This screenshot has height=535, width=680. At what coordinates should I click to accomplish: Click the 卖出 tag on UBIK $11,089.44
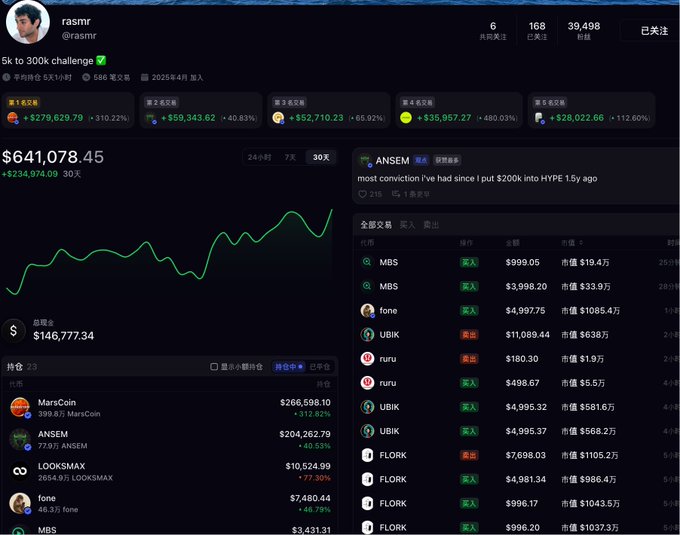click(469, 335)
